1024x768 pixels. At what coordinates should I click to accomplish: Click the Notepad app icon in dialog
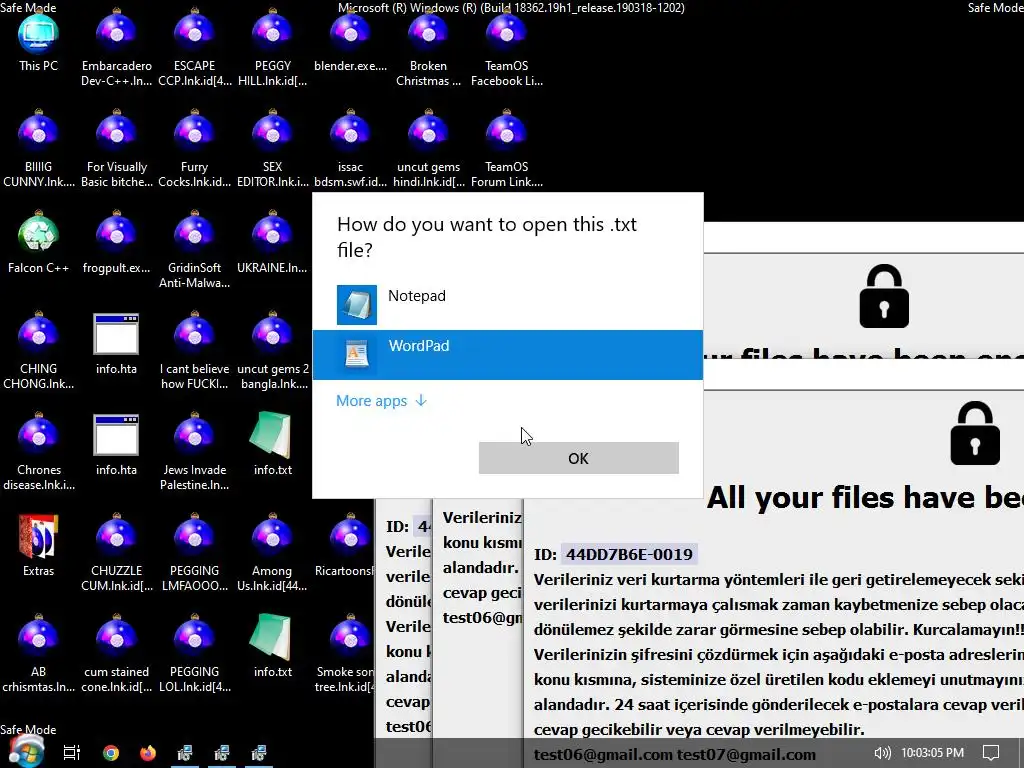point(357,304)
